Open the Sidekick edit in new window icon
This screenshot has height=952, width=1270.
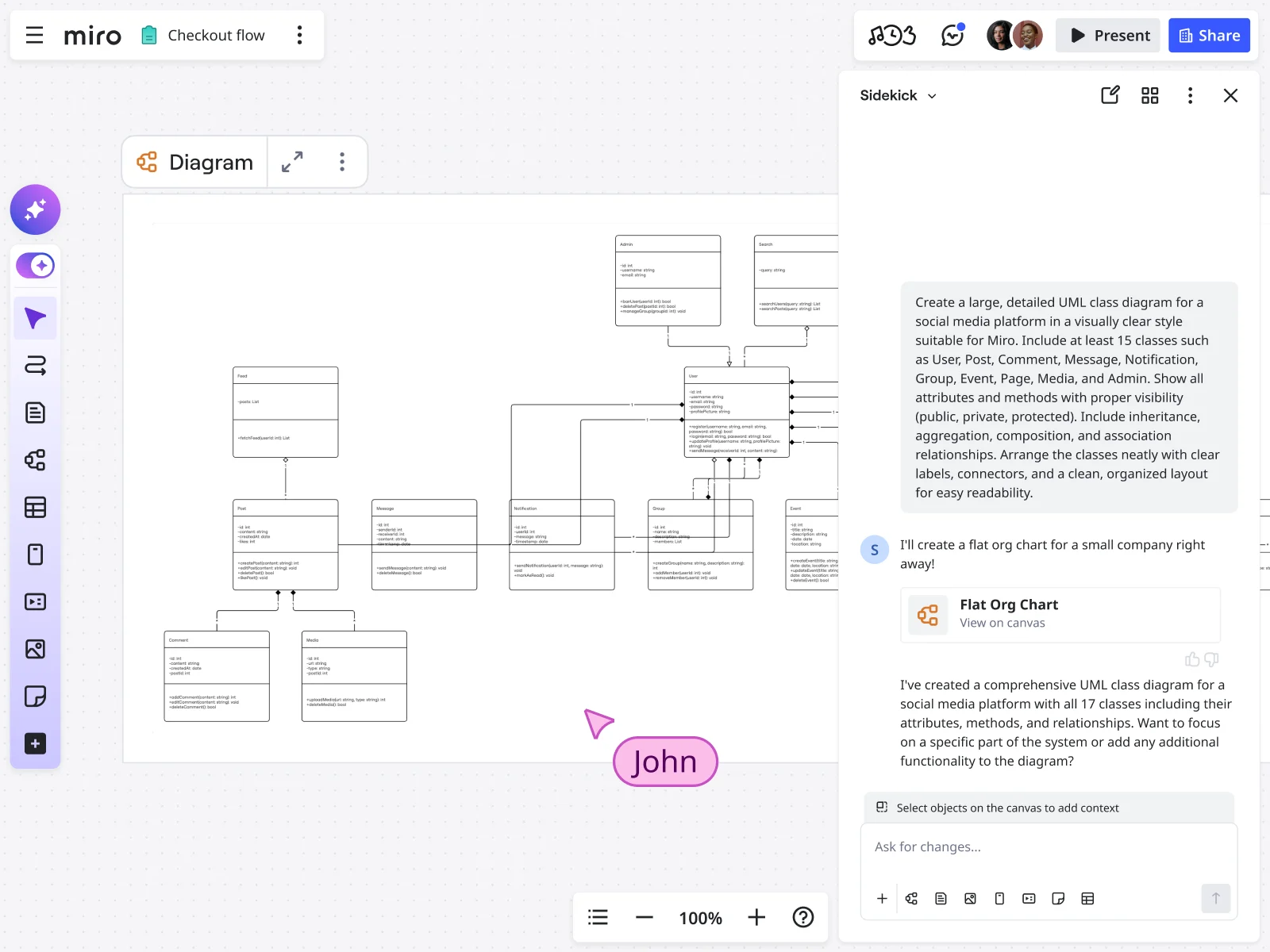1110,95
